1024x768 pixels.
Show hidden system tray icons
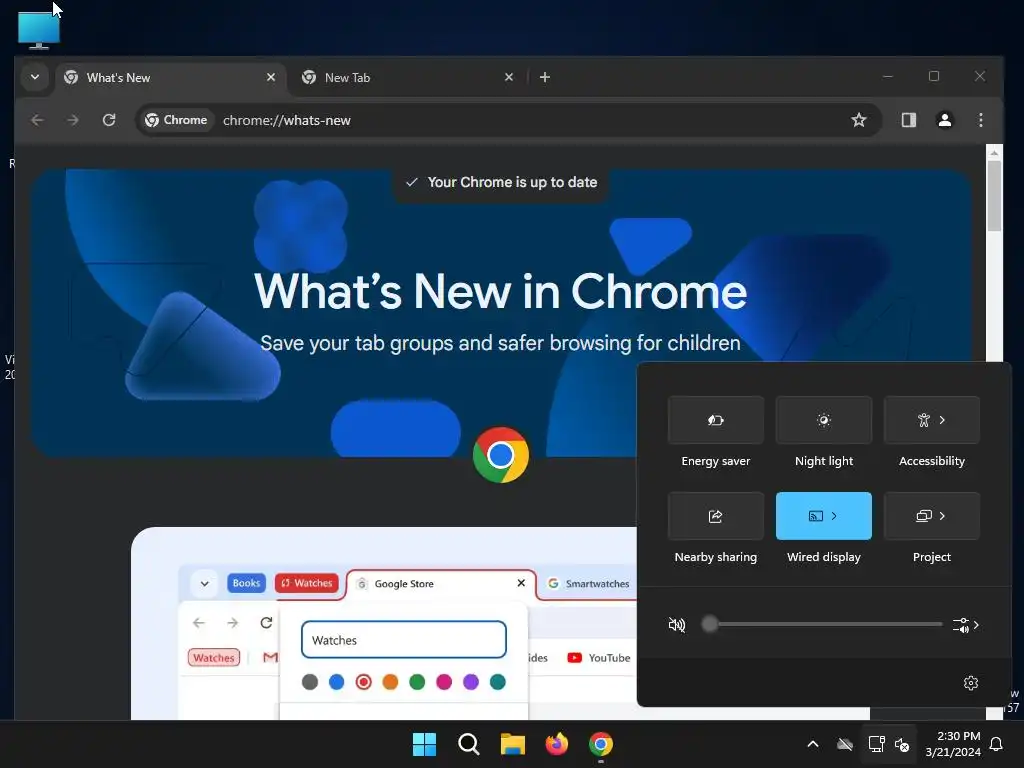pyautogui.click(x=812, y=744)
